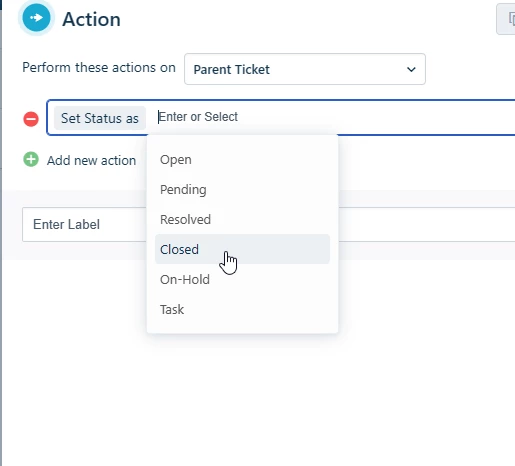Click the copy icon at top right
Viewport: 515px width, 466px height.
point(510,19)
